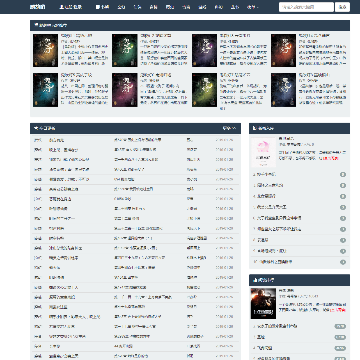Open the soldier book cover in lower sidebar

coord(263,304)
